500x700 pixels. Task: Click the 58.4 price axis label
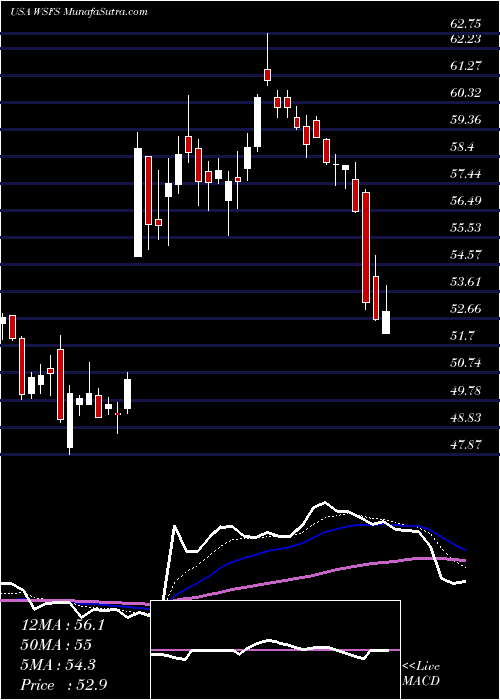pyautogui.click(x=462, y=147)
